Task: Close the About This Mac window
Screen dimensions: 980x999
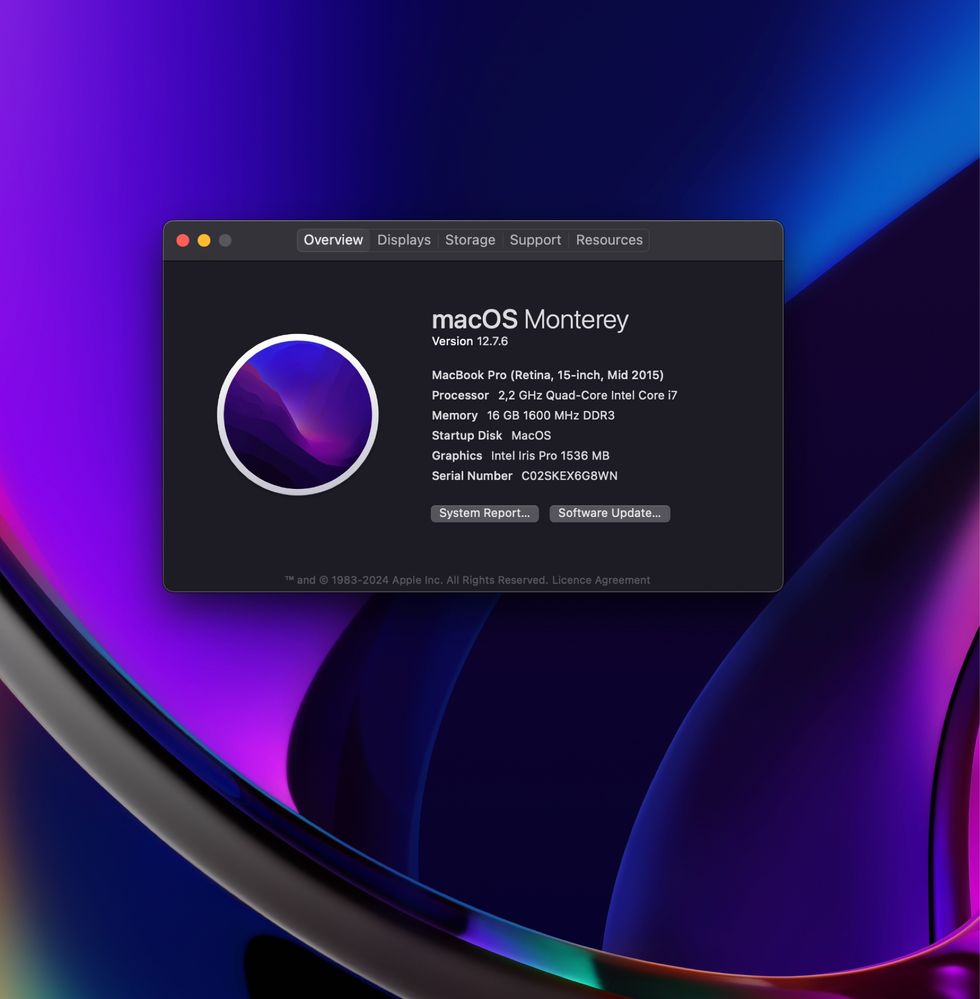Action: 183,240
